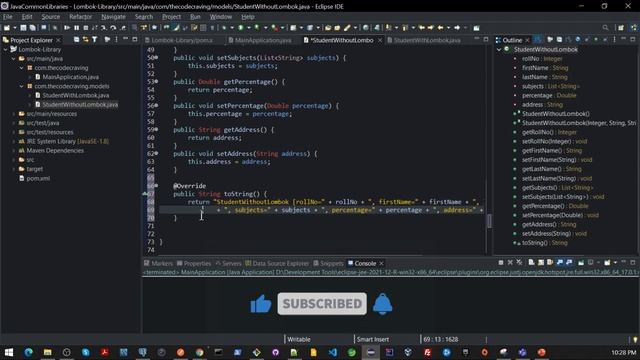Click Display Selected Console icon
This screenshot has height=360, width=640.
[590, 262]
